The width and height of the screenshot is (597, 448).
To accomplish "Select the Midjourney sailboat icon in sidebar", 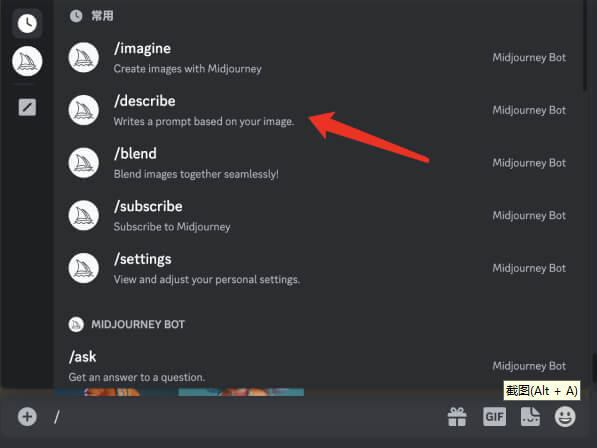I will 27,61.
